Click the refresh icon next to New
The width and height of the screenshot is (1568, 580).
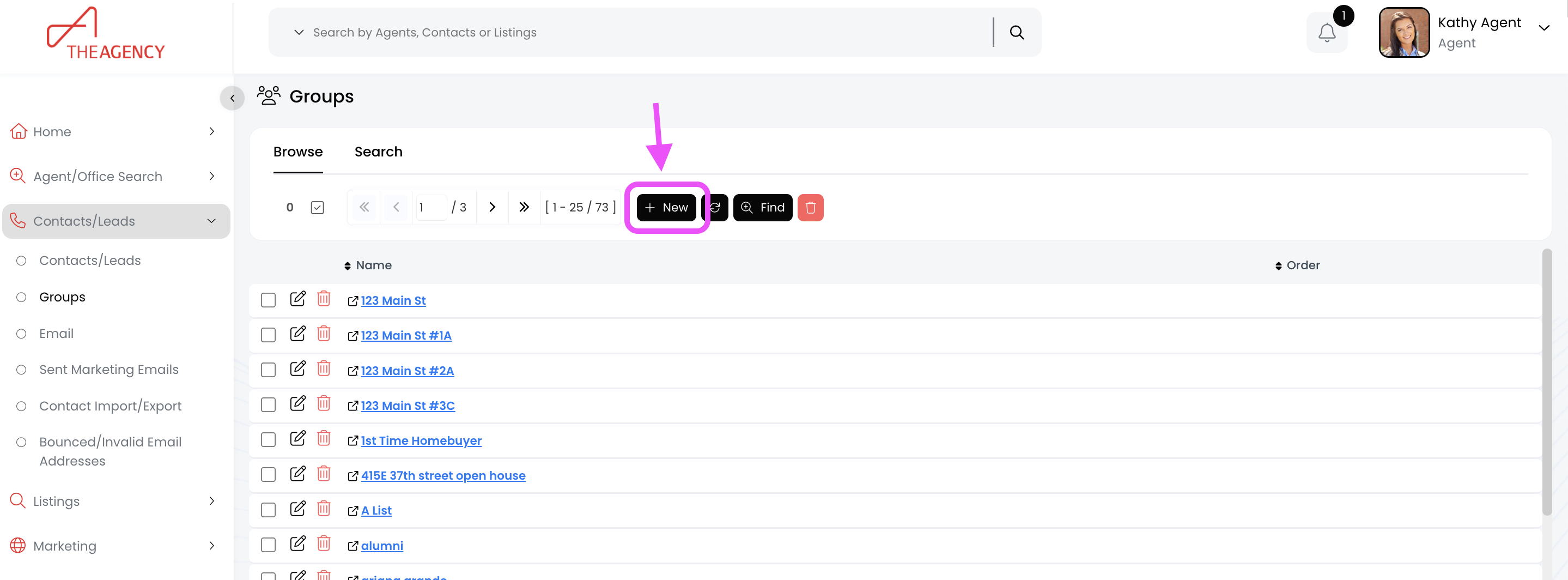(717, 208)
